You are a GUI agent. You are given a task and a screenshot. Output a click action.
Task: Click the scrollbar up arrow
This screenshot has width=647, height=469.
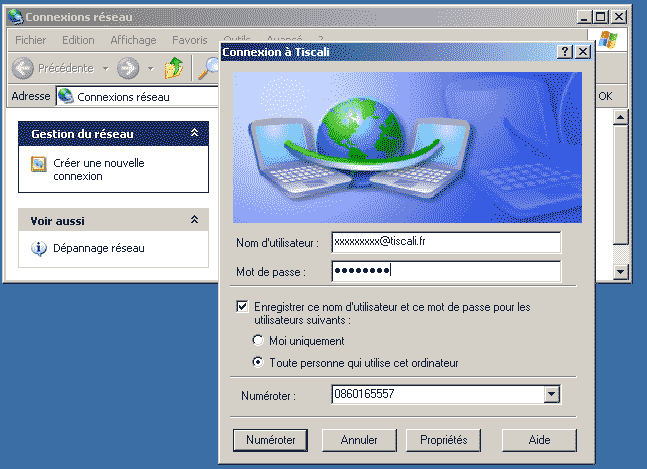pos(621,117)
